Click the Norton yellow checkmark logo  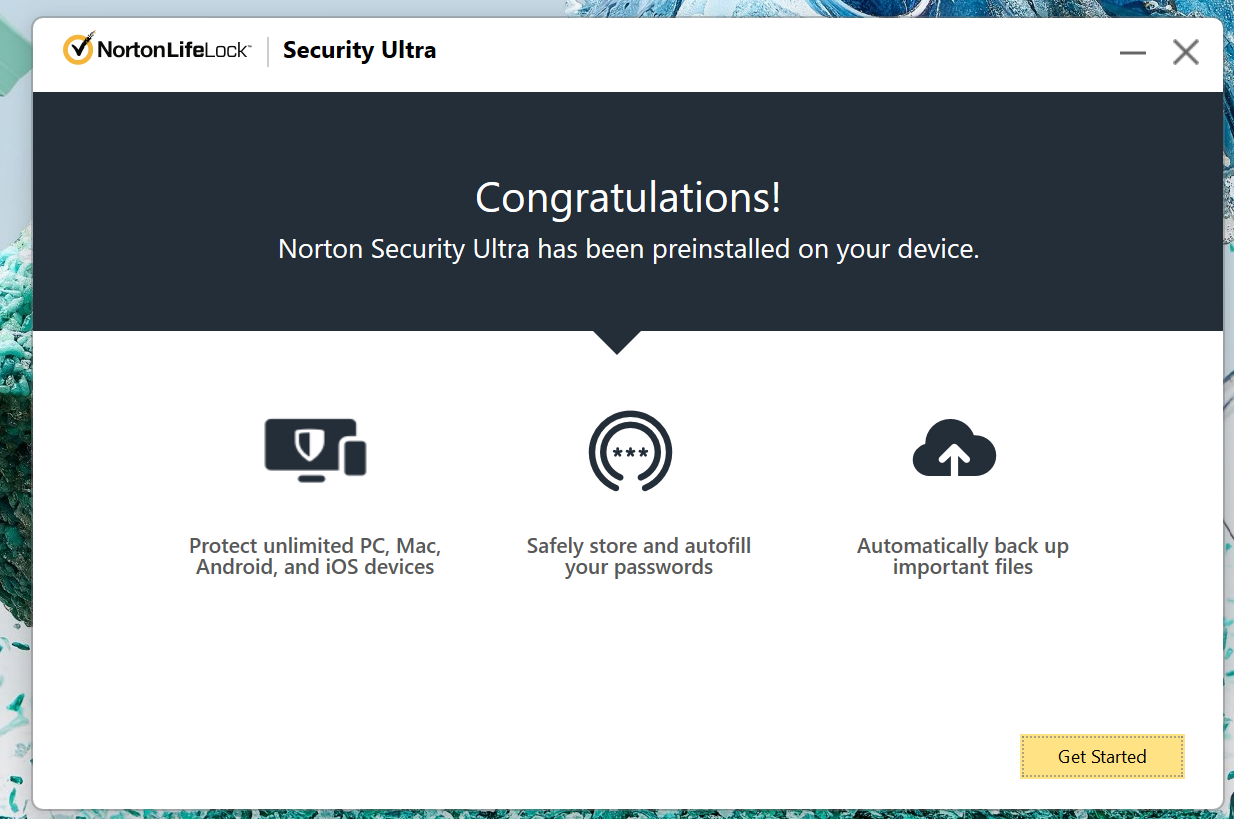click(78, 49)
